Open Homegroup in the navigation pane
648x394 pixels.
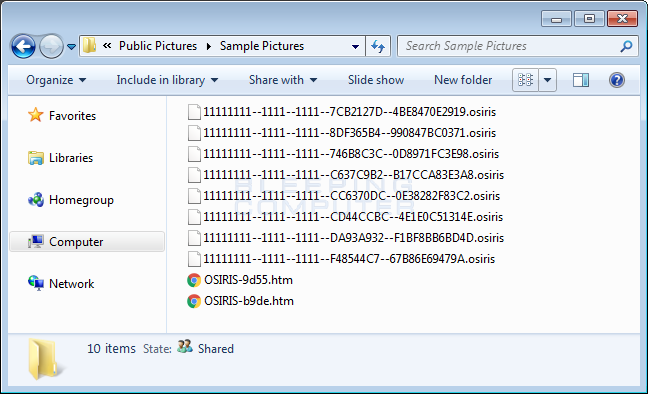81,200
